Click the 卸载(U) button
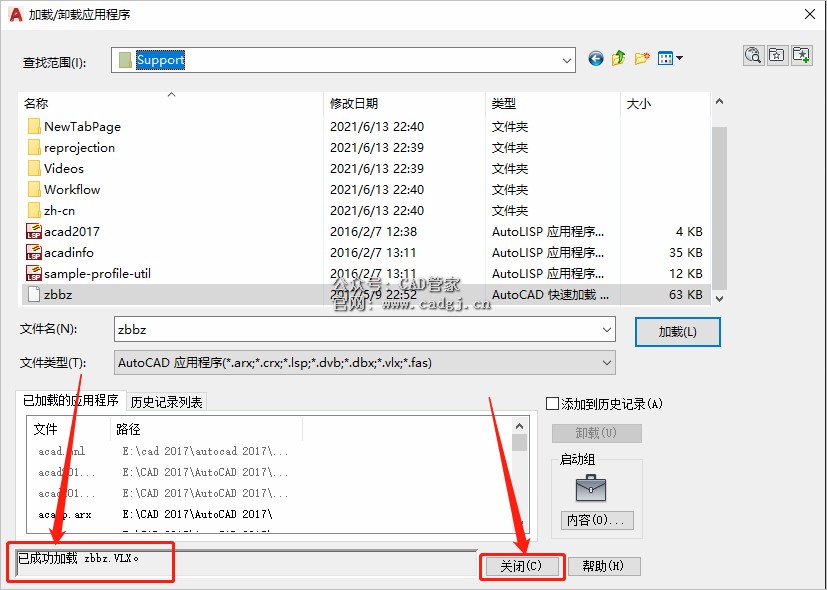This screenshot has height=590, width=827. click(597, 433)
